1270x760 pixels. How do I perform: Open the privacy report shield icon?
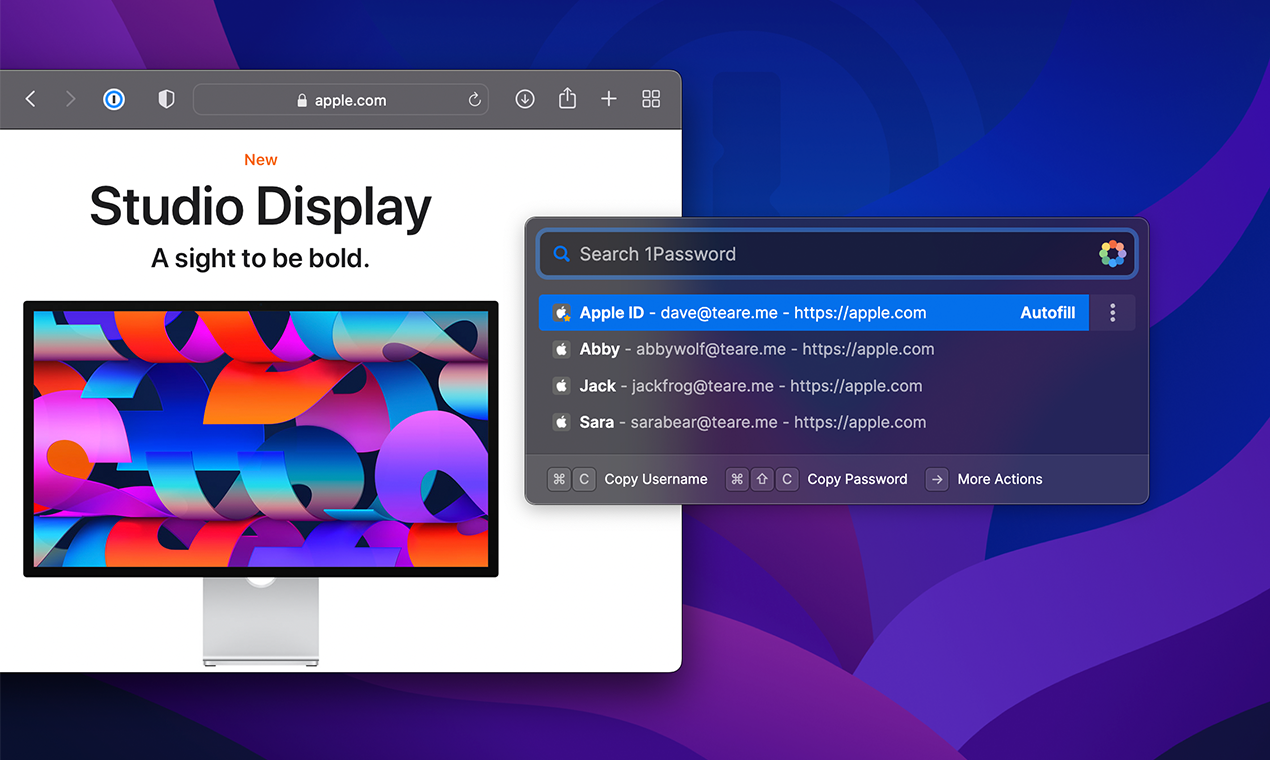167,99
